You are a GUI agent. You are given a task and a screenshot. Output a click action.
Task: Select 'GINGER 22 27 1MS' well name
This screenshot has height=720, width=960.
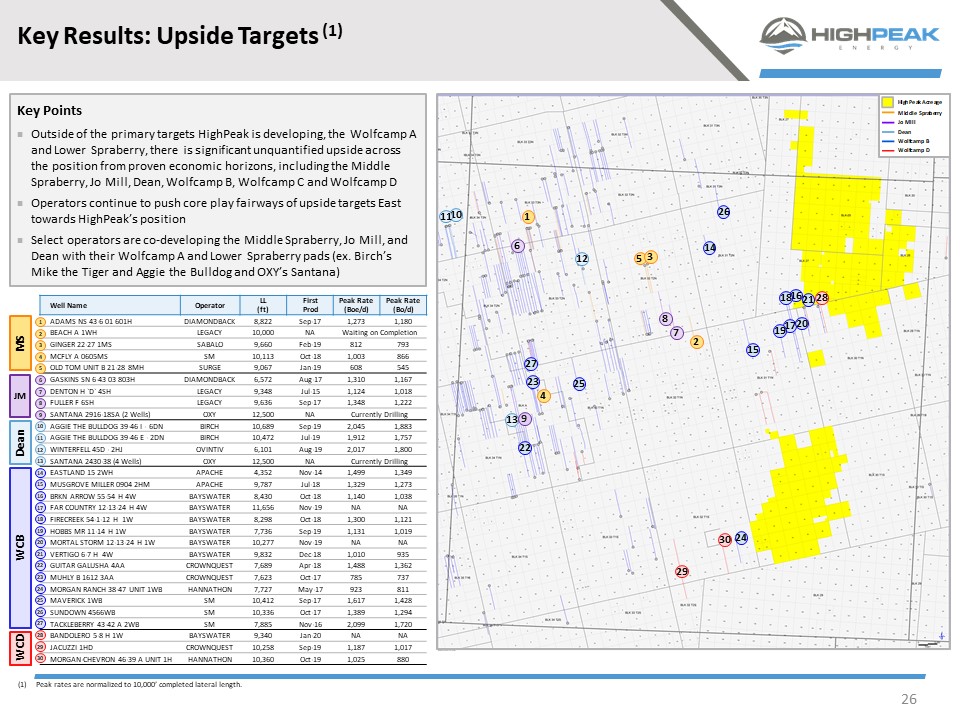80,345
